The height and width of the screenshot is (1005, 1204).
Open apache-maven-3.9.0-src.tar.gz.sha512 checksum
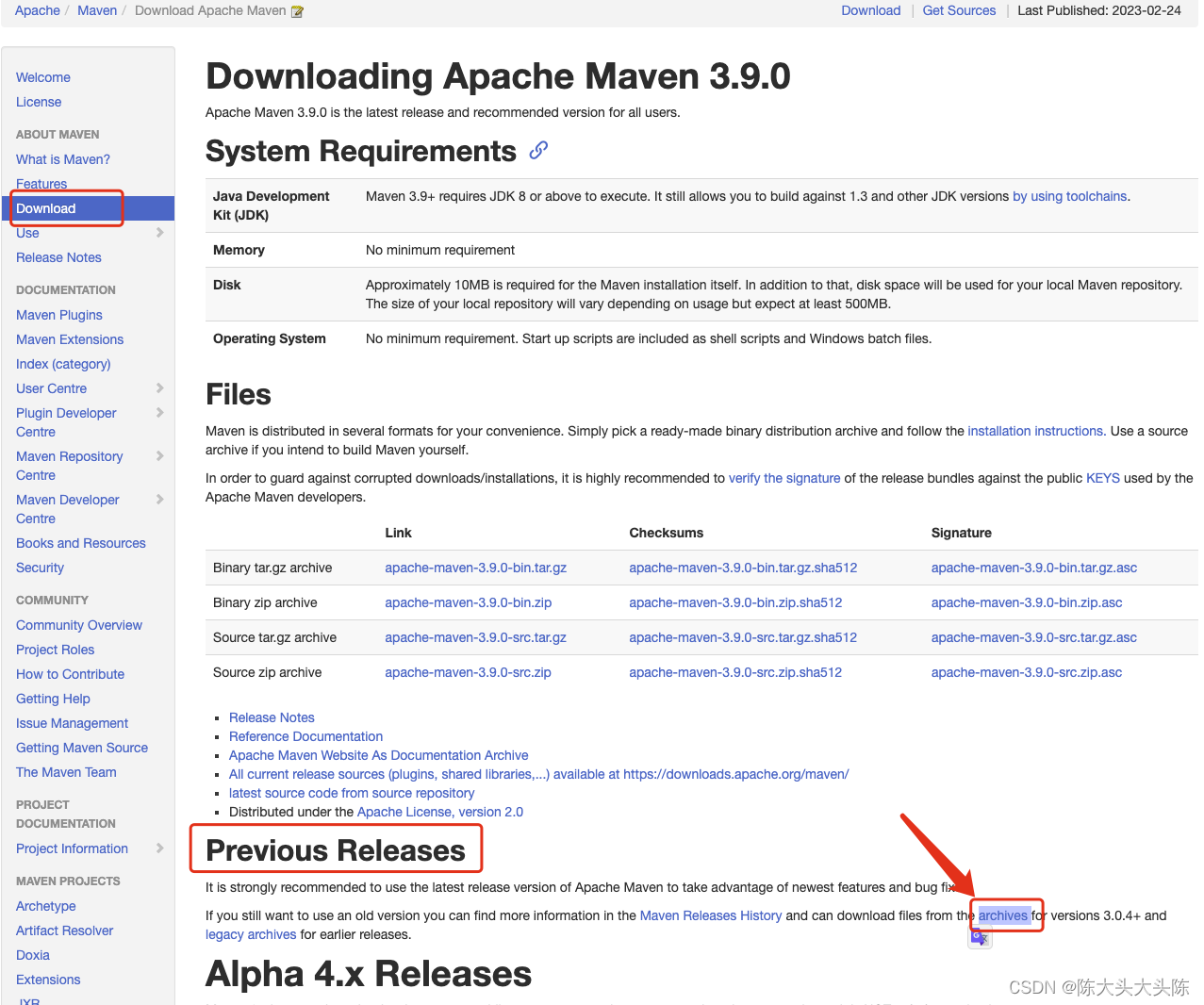743,637
